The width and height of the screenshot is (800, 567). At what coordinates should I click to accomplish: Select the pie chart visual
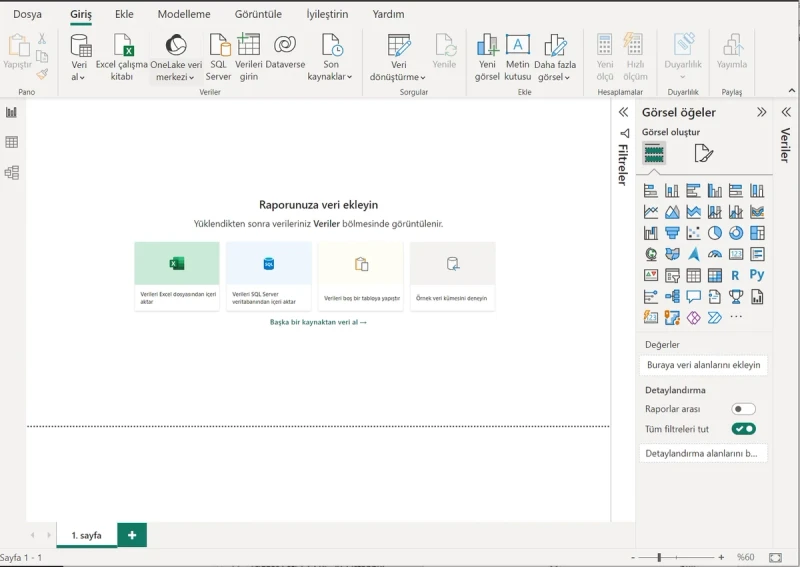point(714,233)
